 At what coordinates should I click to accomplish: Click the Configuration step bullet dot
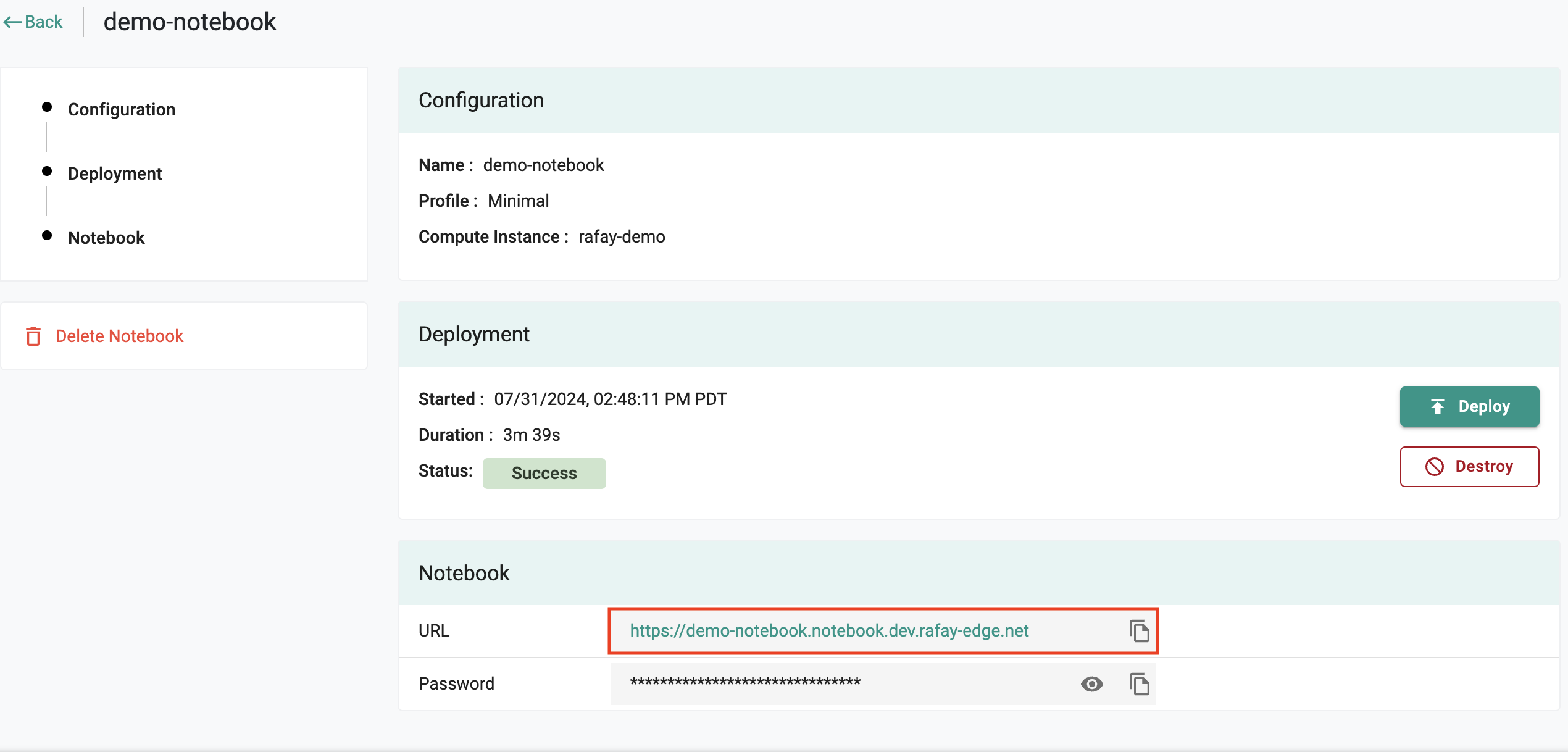tap(47, 107)
